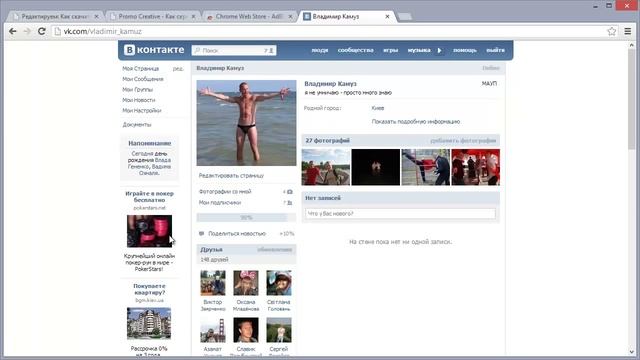Viewport: 640px width, 360px height.
Task: Open люди in top menu
Action: coord(320,50)
